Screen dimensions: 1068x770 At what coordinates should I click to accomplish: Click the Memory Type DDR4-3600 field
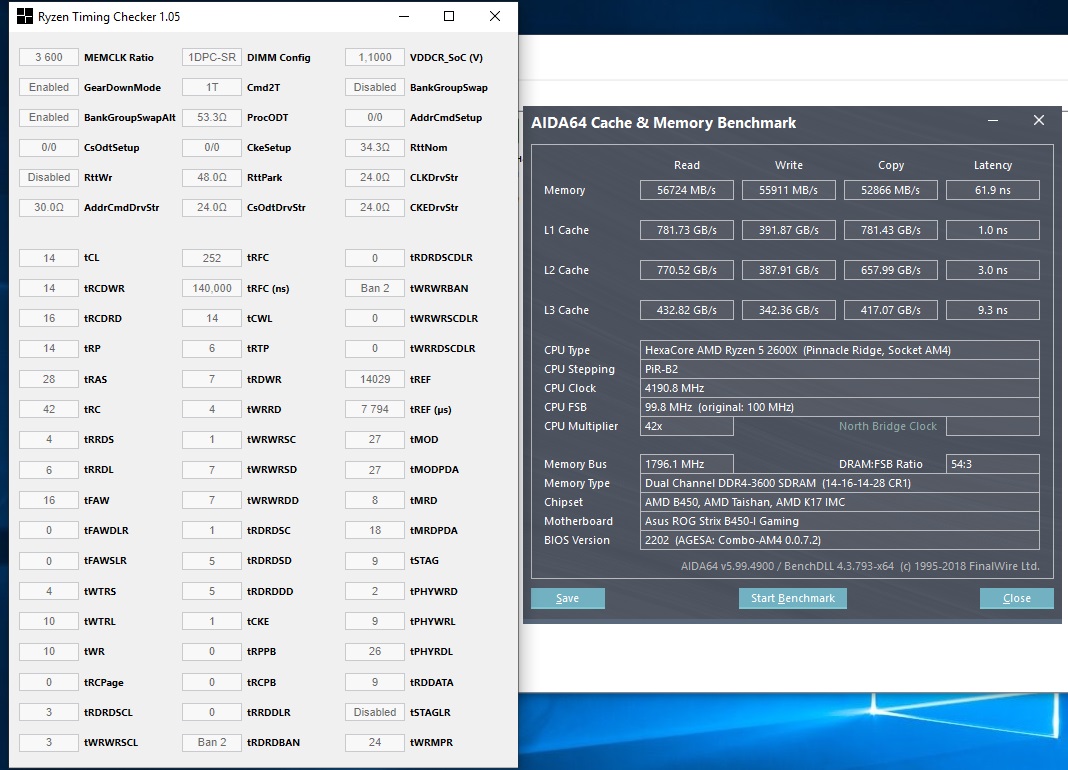pyautogui.click(x=840, y=483)
